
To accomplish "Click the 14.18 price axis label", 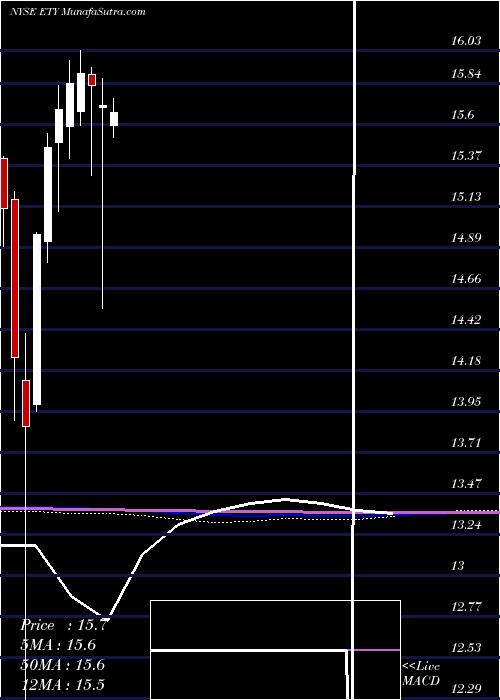I will click(x=466, y=361).
